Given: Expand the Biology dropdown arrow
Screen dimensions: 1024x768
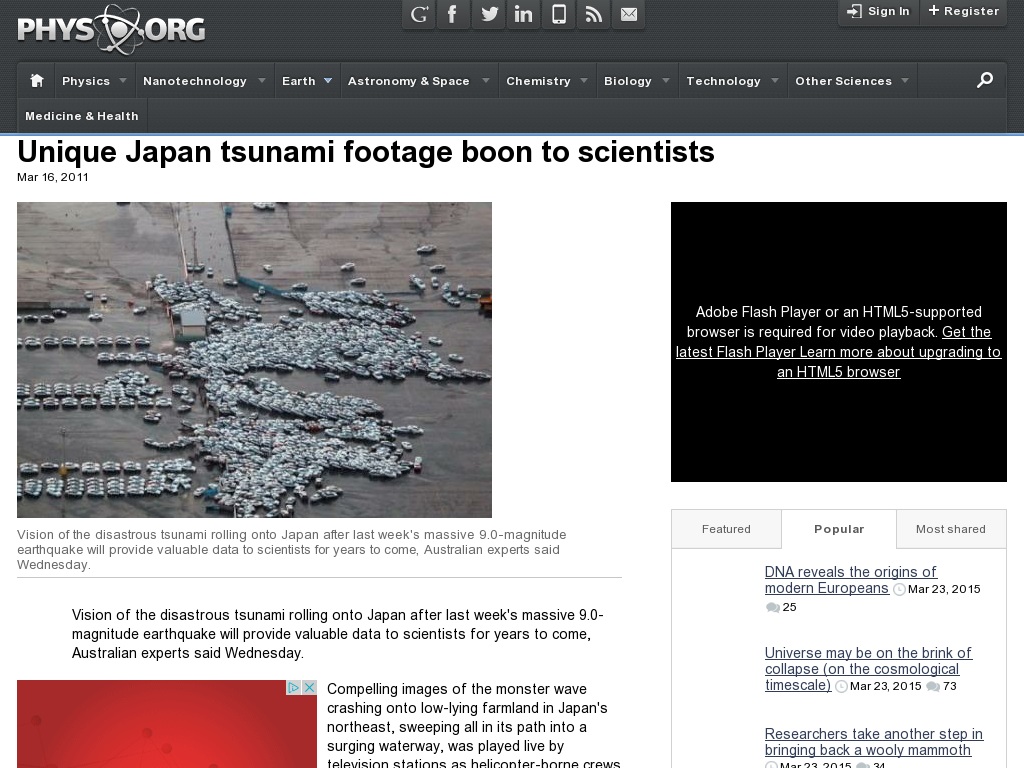Looking at the screenshot, I should coord(666,80).
